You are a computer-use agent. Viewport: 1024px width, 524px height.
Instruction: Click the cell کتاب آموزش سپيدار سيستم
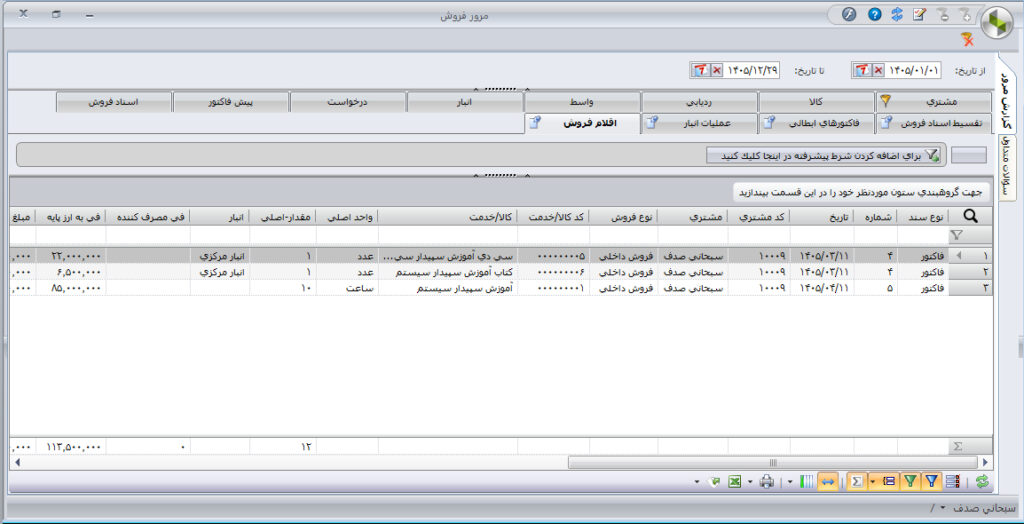point(448,272)
